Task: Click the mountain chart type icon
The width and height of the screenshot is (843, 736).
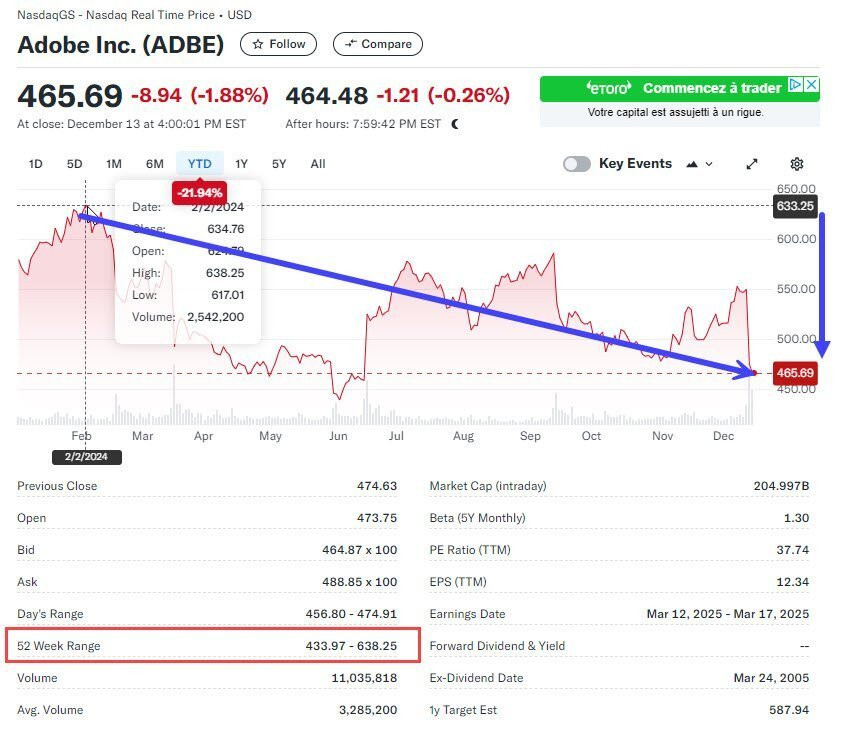Action: pyautogui.click(x=693, y=164)
